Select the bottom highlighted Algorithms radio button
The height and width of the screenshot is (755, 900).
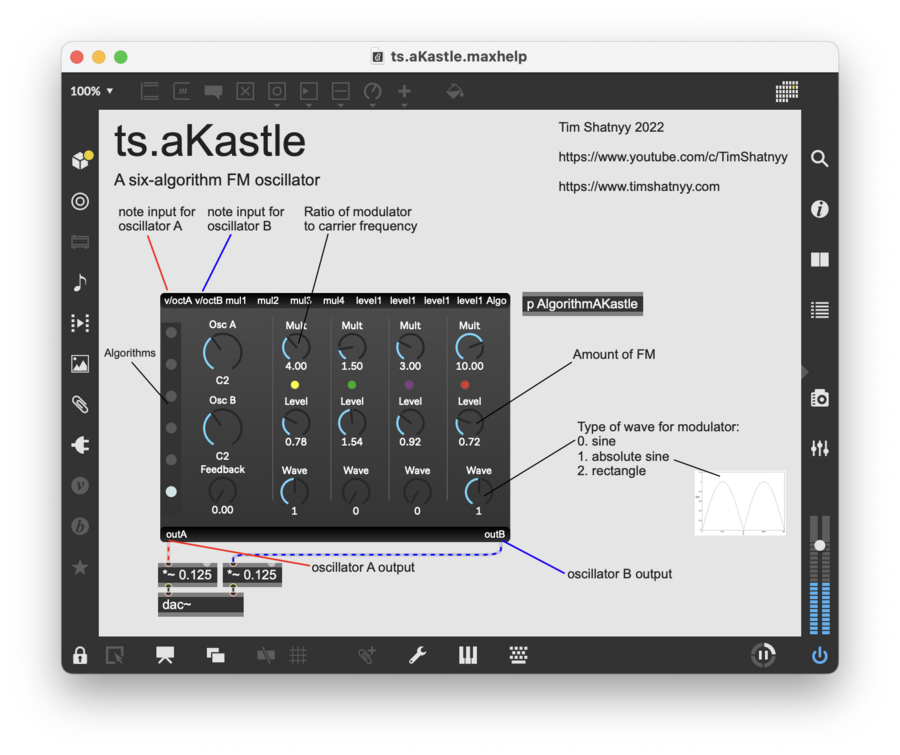coord(171,492)
